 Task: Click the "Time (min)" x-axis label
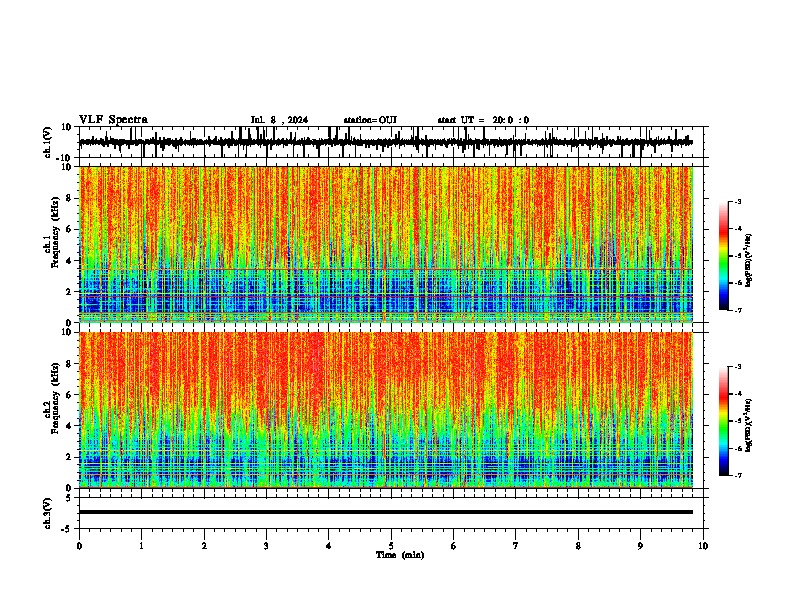point(400,555)
